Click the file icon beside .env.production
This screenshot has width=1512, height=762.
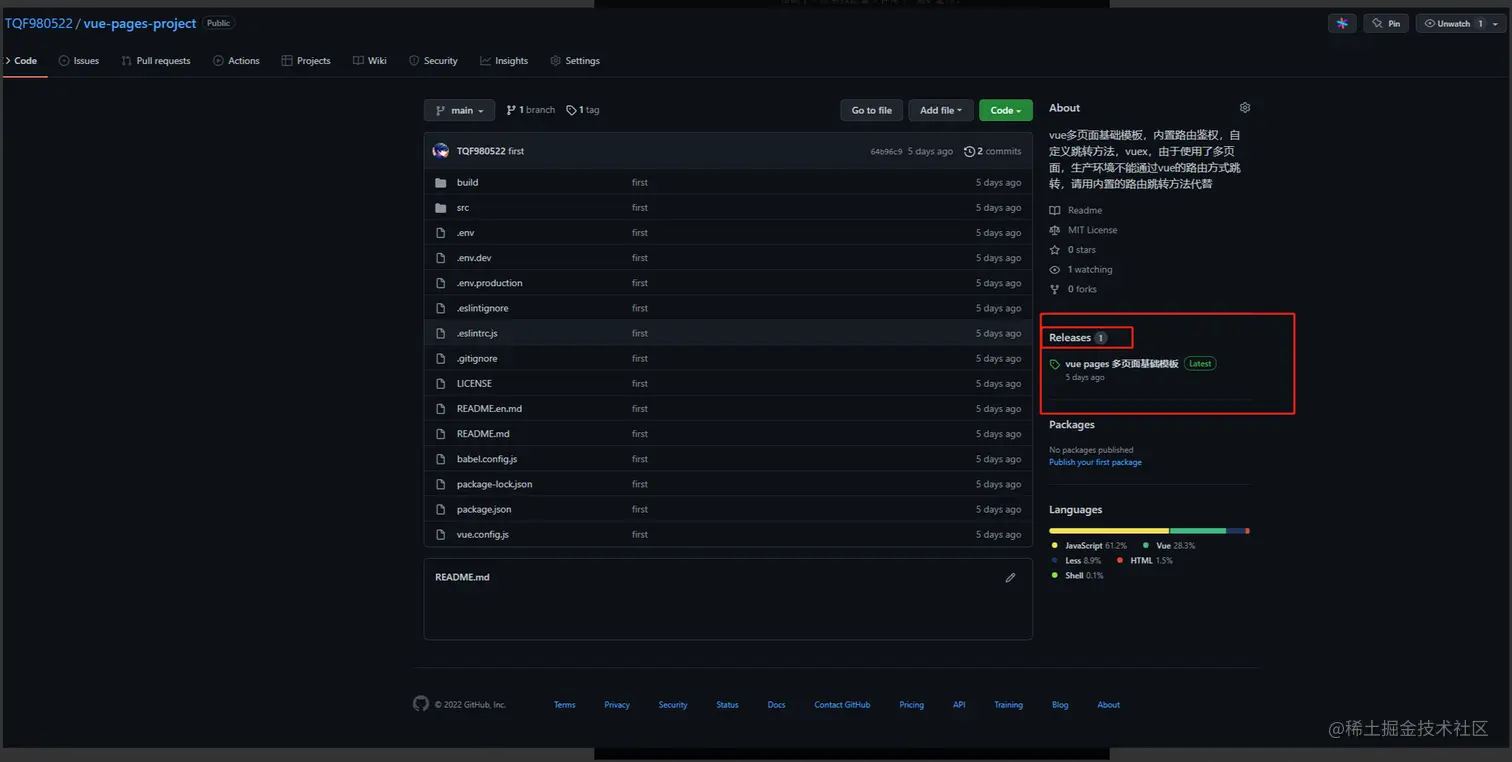[x=441, y=283]
